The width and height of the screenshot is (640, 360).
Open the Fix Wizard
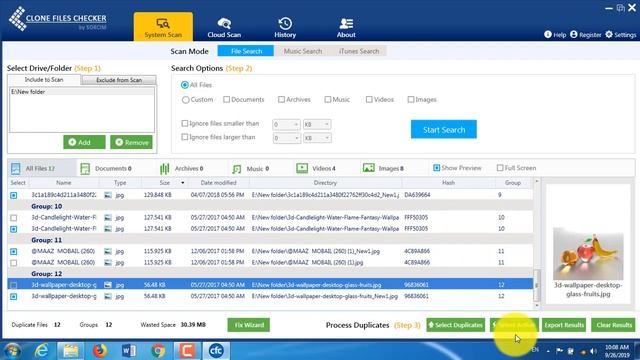click(249, 325)
